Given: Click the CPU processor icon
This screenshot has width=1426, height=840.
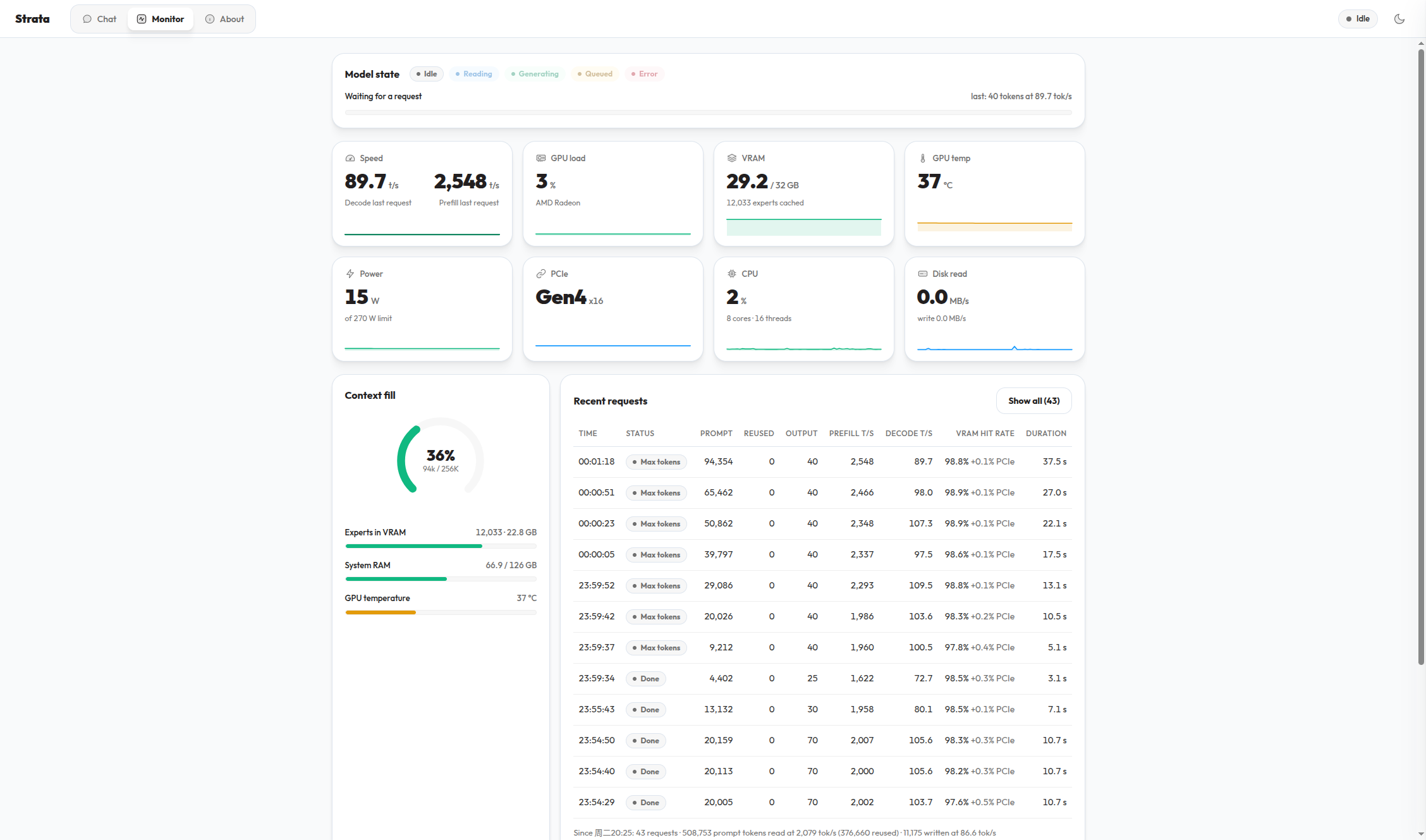Looking at the screenshot, I should coord(732,274).
